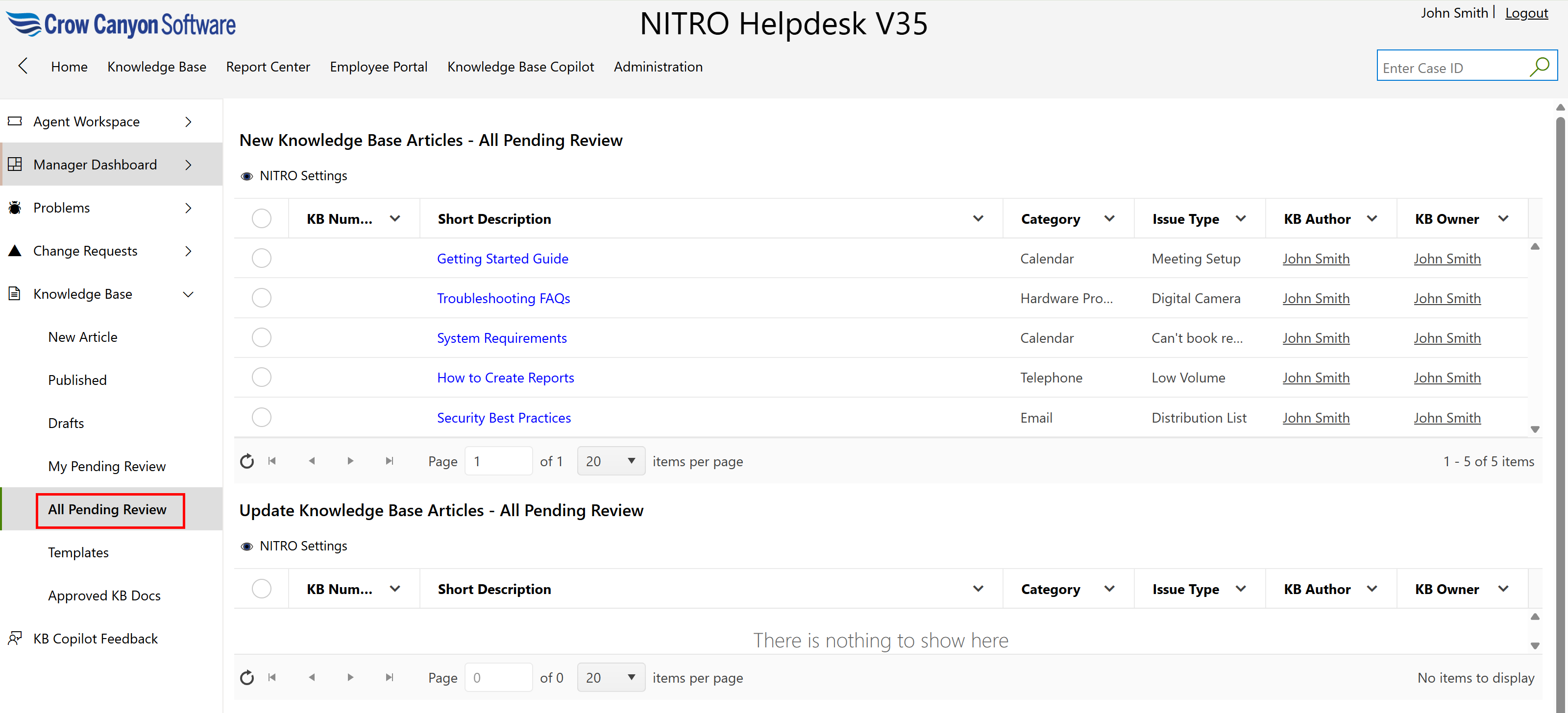Click the Problems bug icon
Screen dimensions: 1568x713
click(15, 208)
